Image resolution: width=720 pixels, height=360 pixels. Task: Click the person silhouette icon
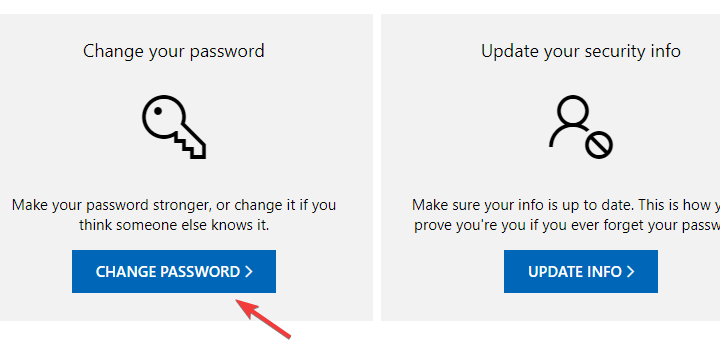581,127
